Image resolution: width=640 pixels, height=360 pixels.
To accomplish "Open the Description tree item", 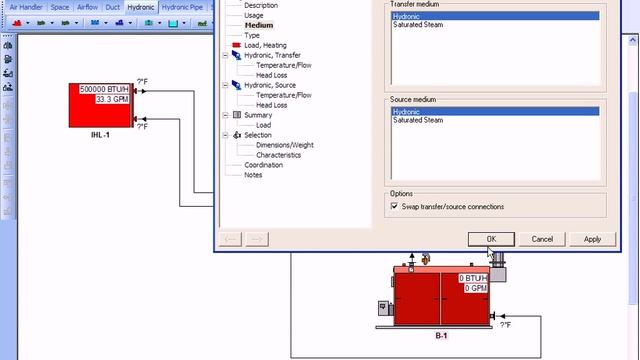I will 261,5.
